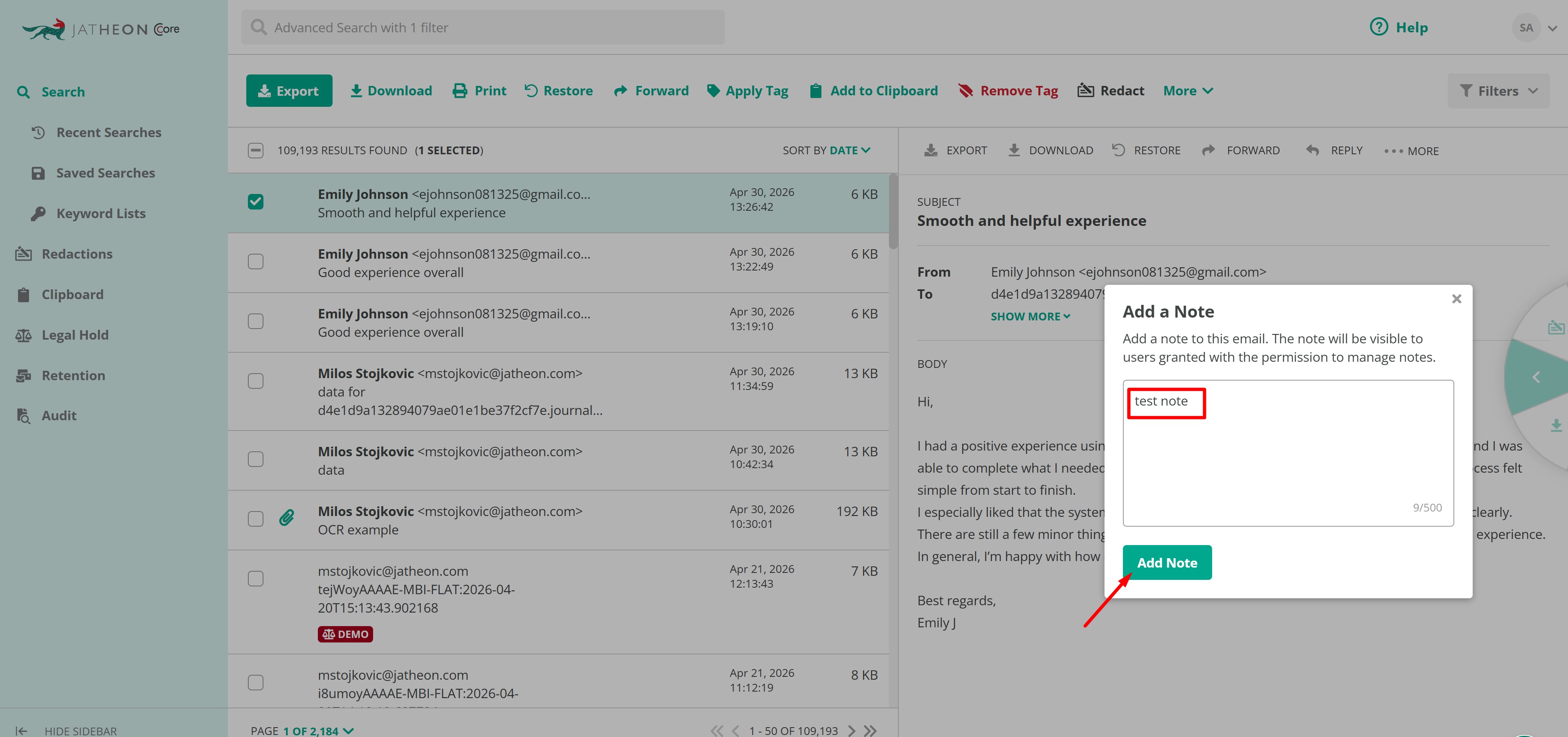Collapse the radial quick-action menu arrow

pyautogui.click(x=1536, y=377)
